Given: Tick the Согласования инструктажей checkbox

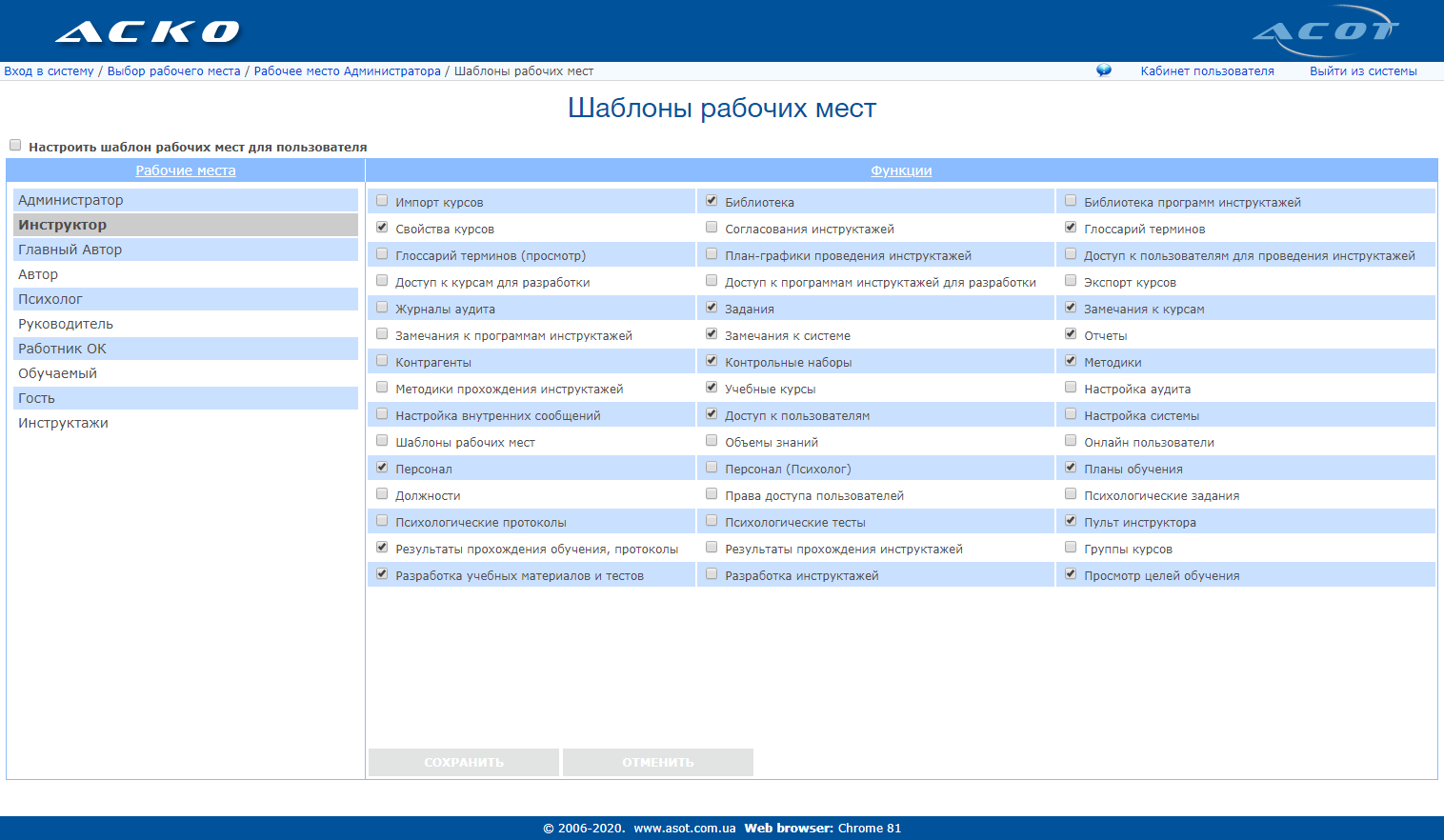Looking at the screenshot, I should [x=712, y=228].
